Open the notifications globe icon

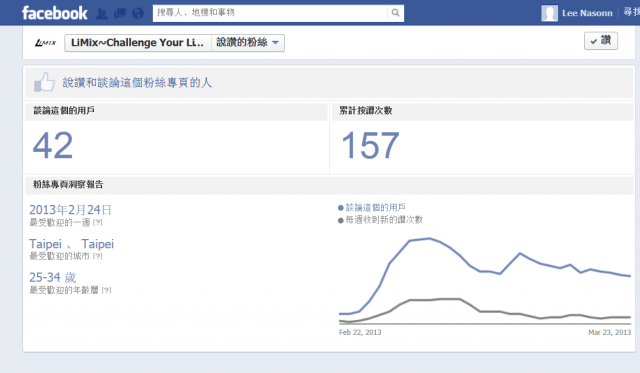138,14
